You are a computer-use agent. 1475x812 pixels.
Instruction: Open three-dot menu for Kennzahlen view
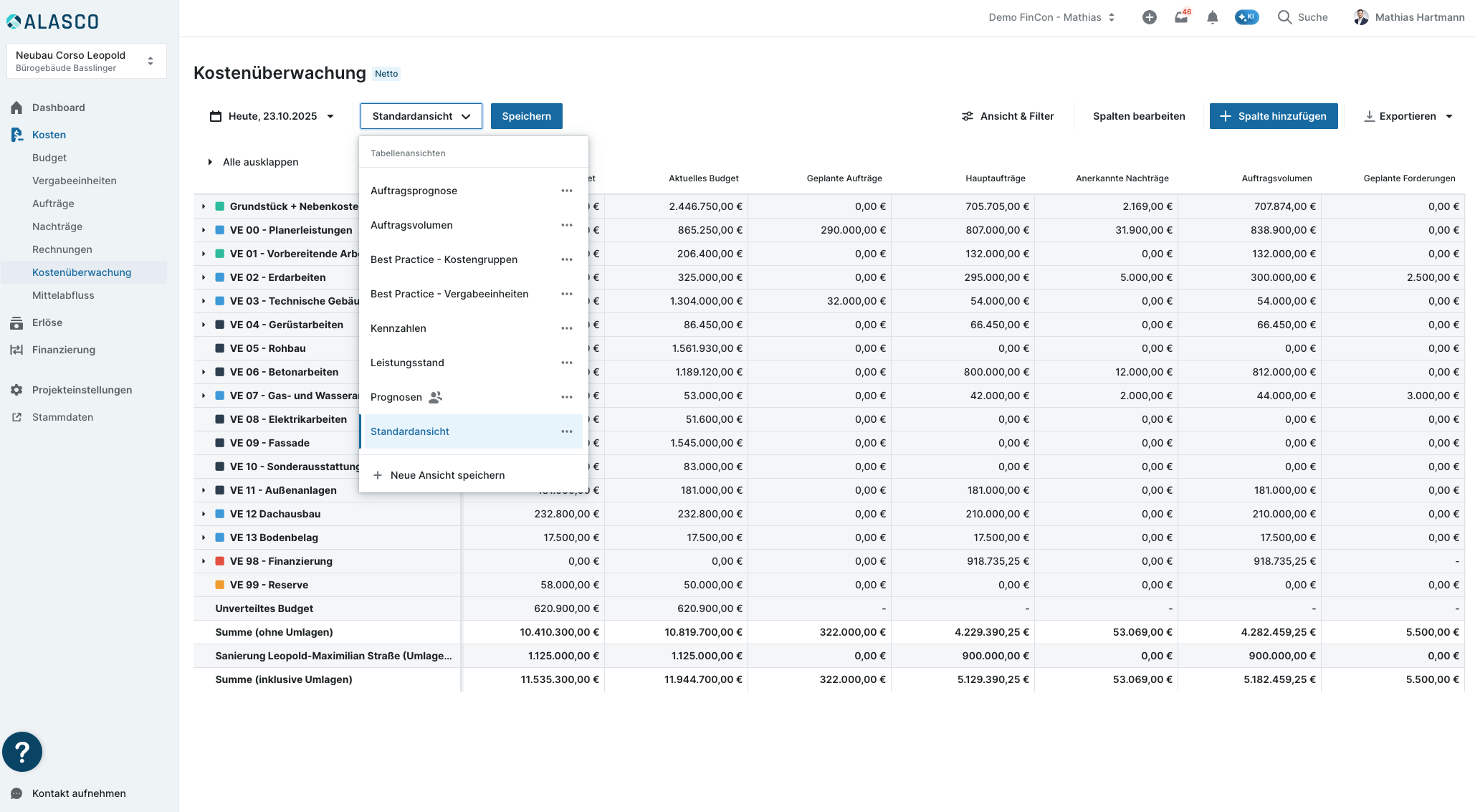point(566,328)
